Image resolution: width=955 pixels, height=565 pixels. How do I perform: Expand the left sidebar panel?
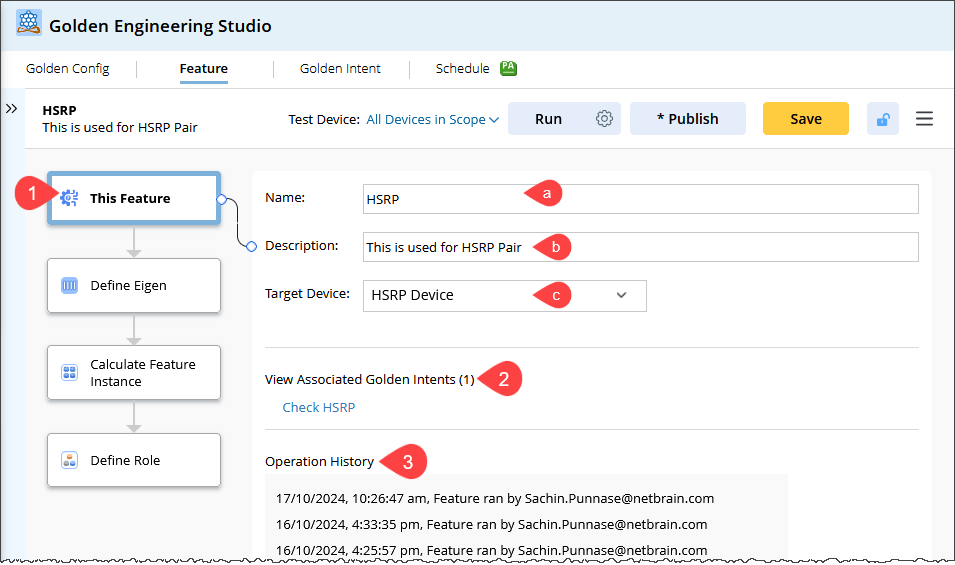pos(12,108)
